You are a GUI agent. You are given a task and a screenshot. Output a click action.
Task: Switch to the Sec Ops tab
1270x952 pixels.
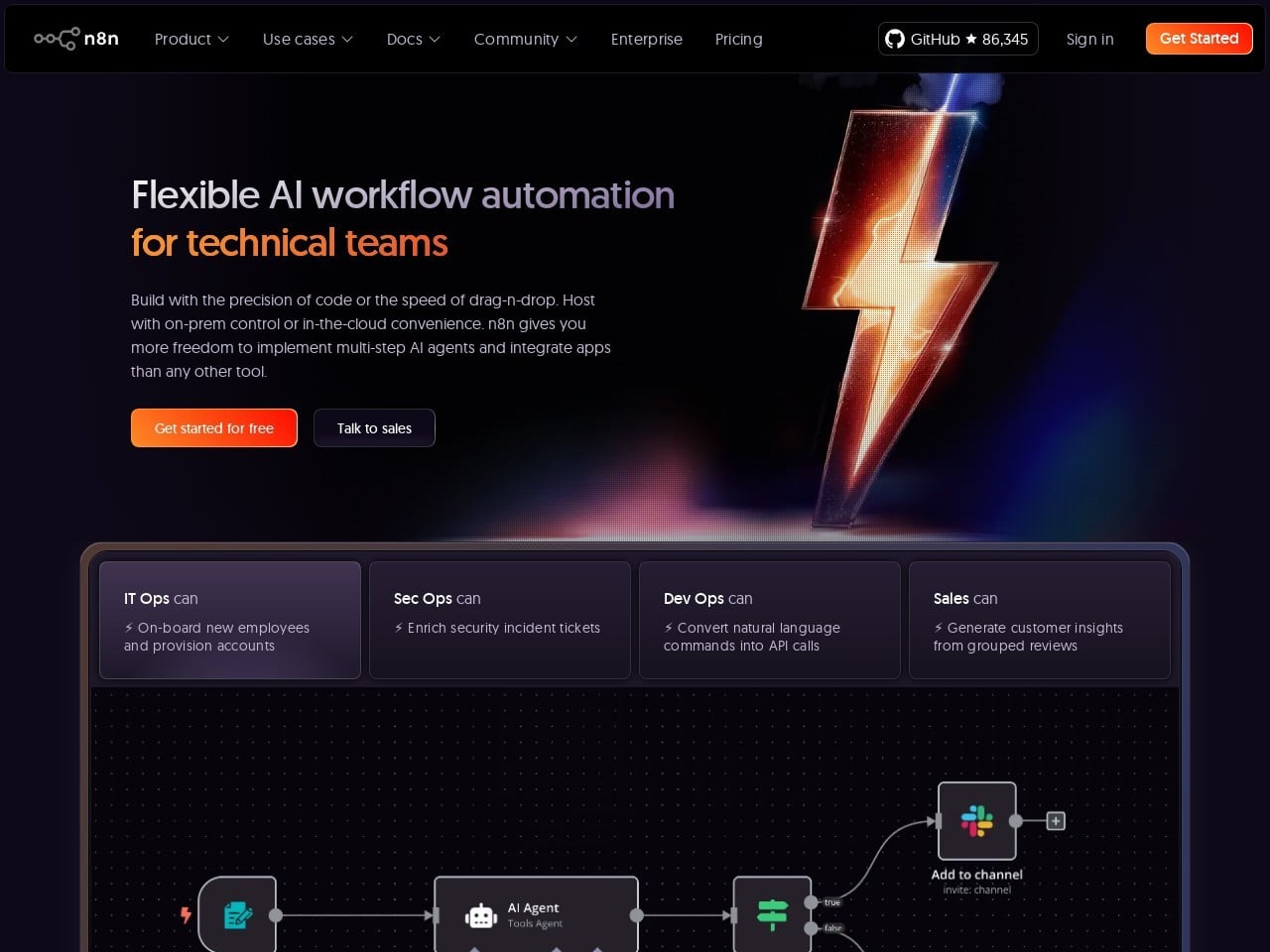pyautogui.click(x=500, y=621)
